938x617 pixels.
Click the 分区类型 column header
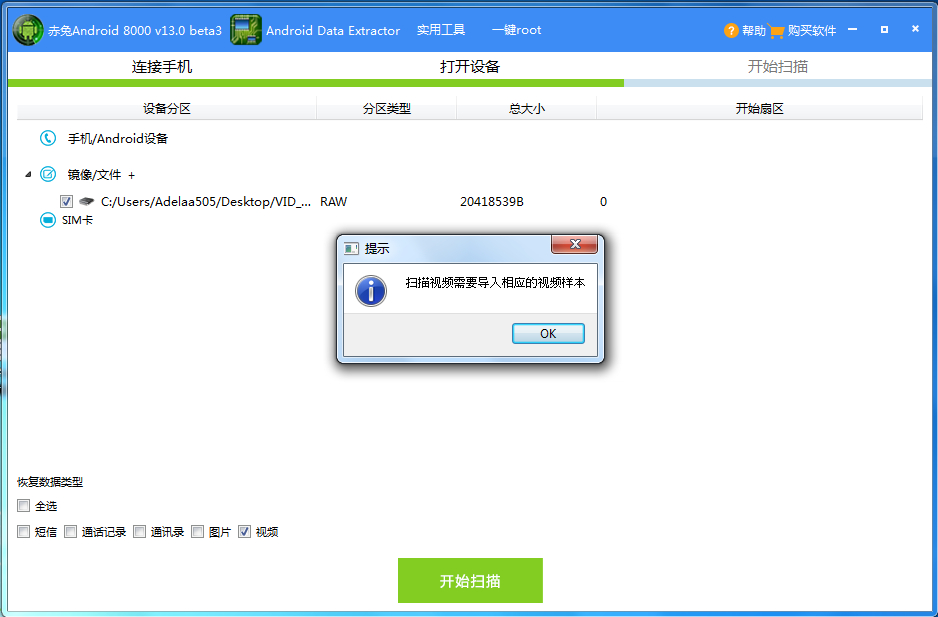[x=386, y=108]
